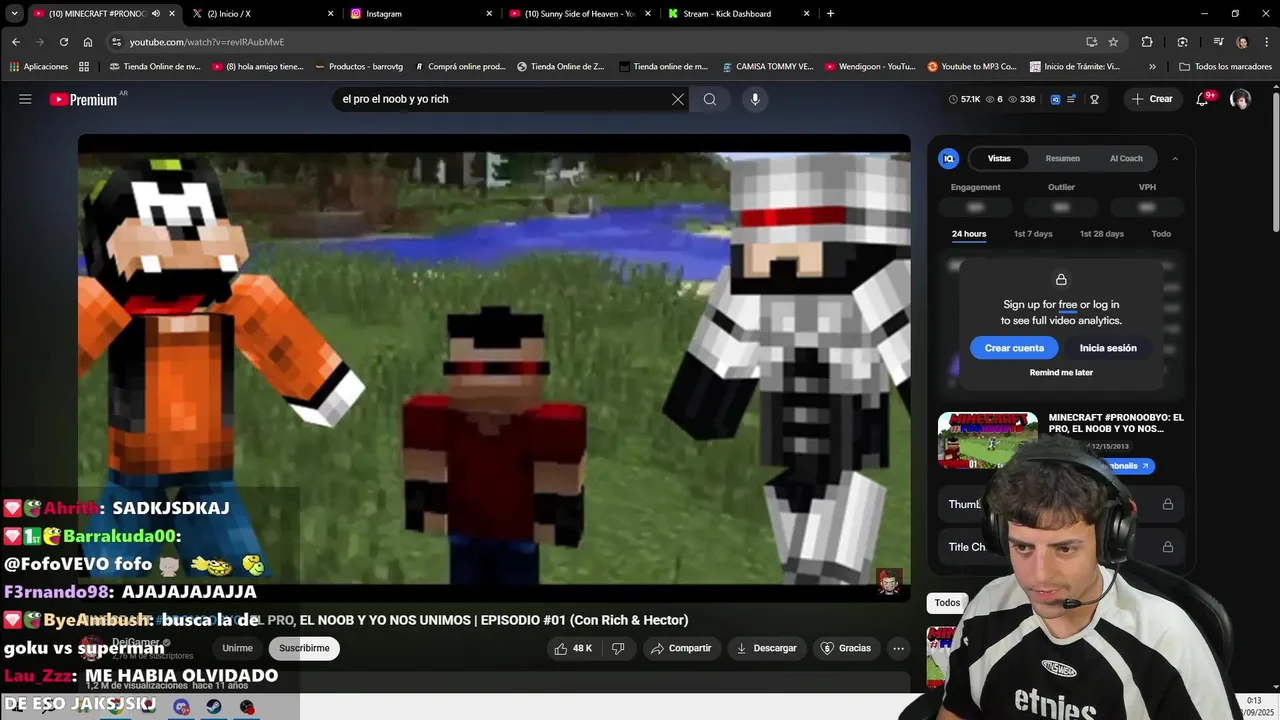
Task: Unlock the Thumbnail section row
Action: (x=1061, y=504)
